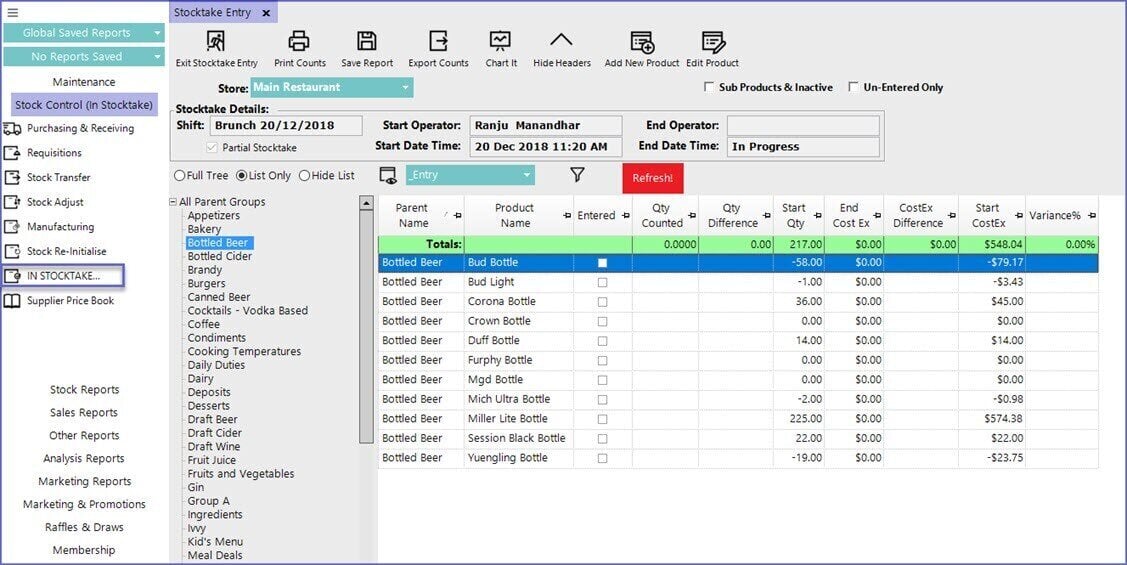1127x565 pixels.
Task: Click the filter funnel icon
Action: (577, 175)
